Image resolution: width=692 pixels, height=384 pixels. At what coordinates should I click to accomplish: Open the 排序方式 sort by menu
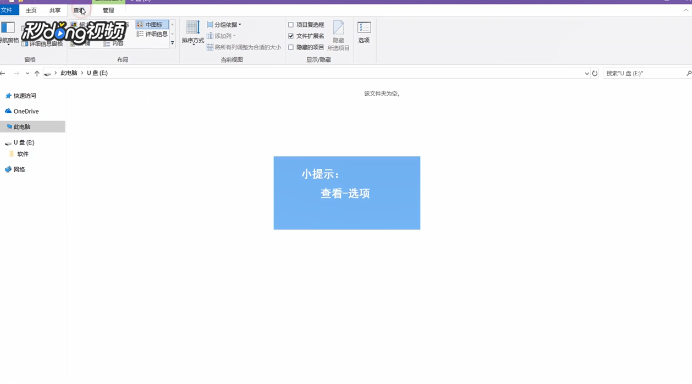pos(193,32)
